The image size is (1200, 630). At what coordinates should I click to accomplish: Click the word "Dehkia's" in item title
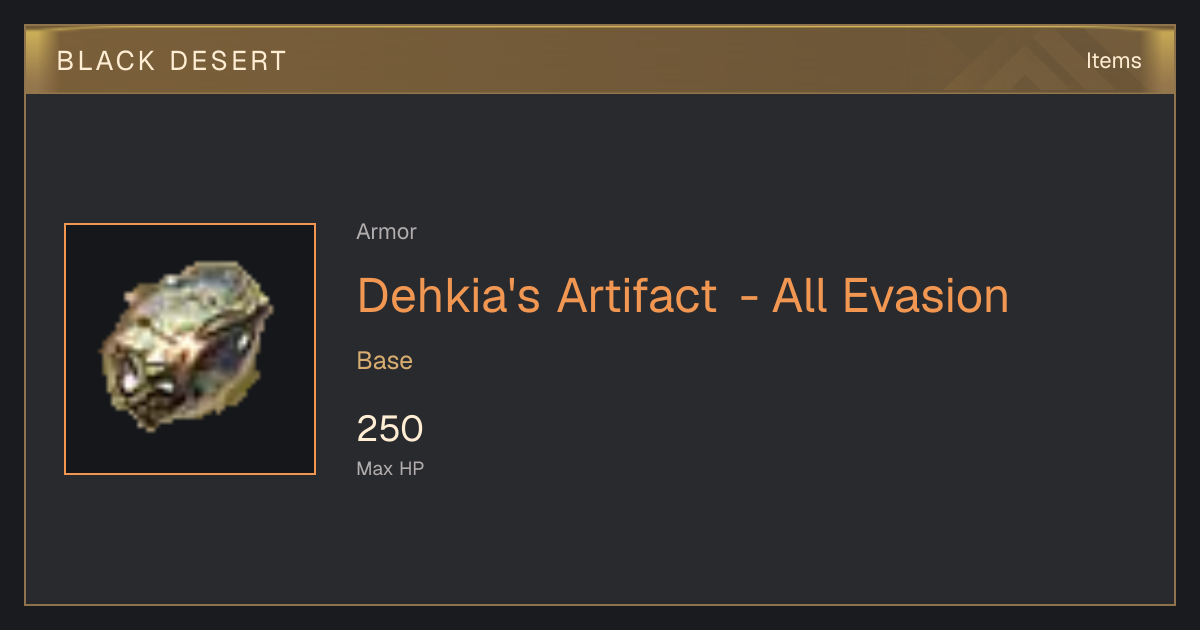coord(449,296)
